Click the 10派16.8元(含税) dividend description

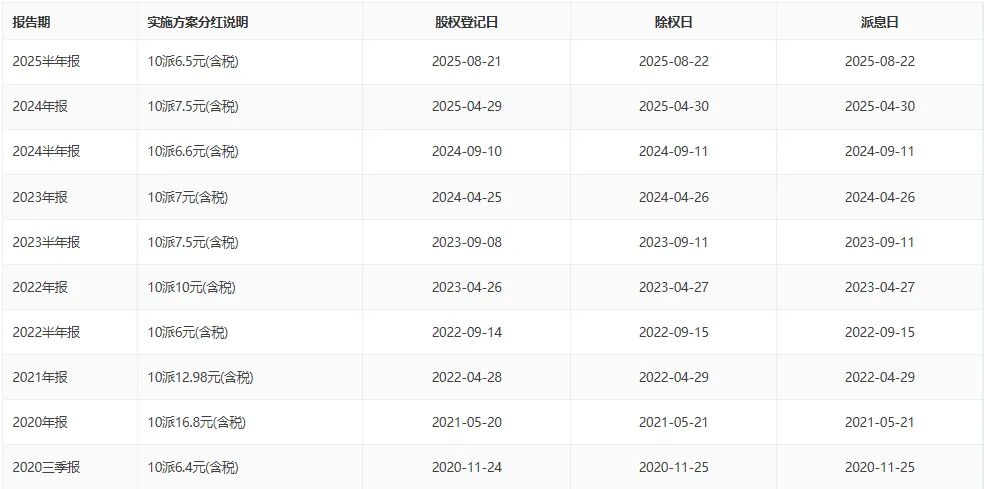[x=196, y=422]
